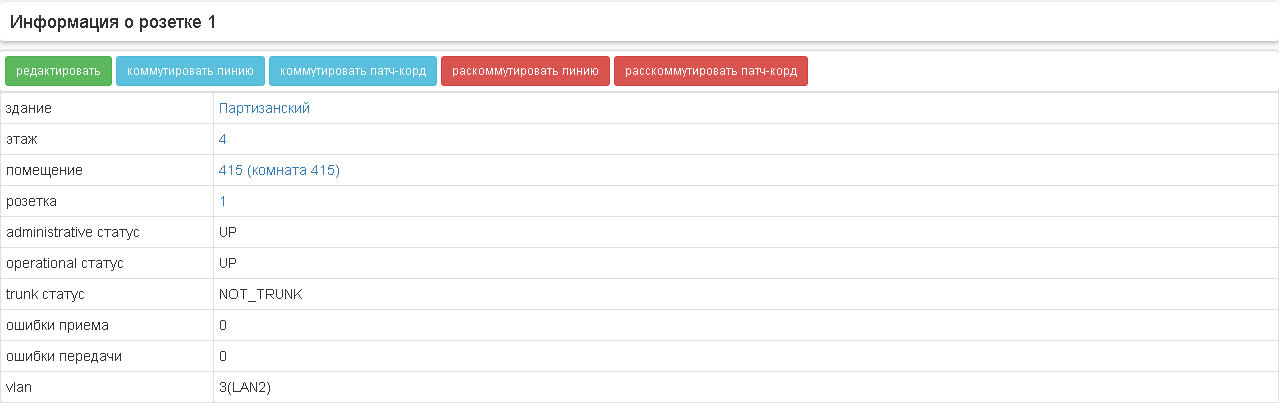Select the "этаж" row label
The image size is (1279, 403).
click(22, 139)
